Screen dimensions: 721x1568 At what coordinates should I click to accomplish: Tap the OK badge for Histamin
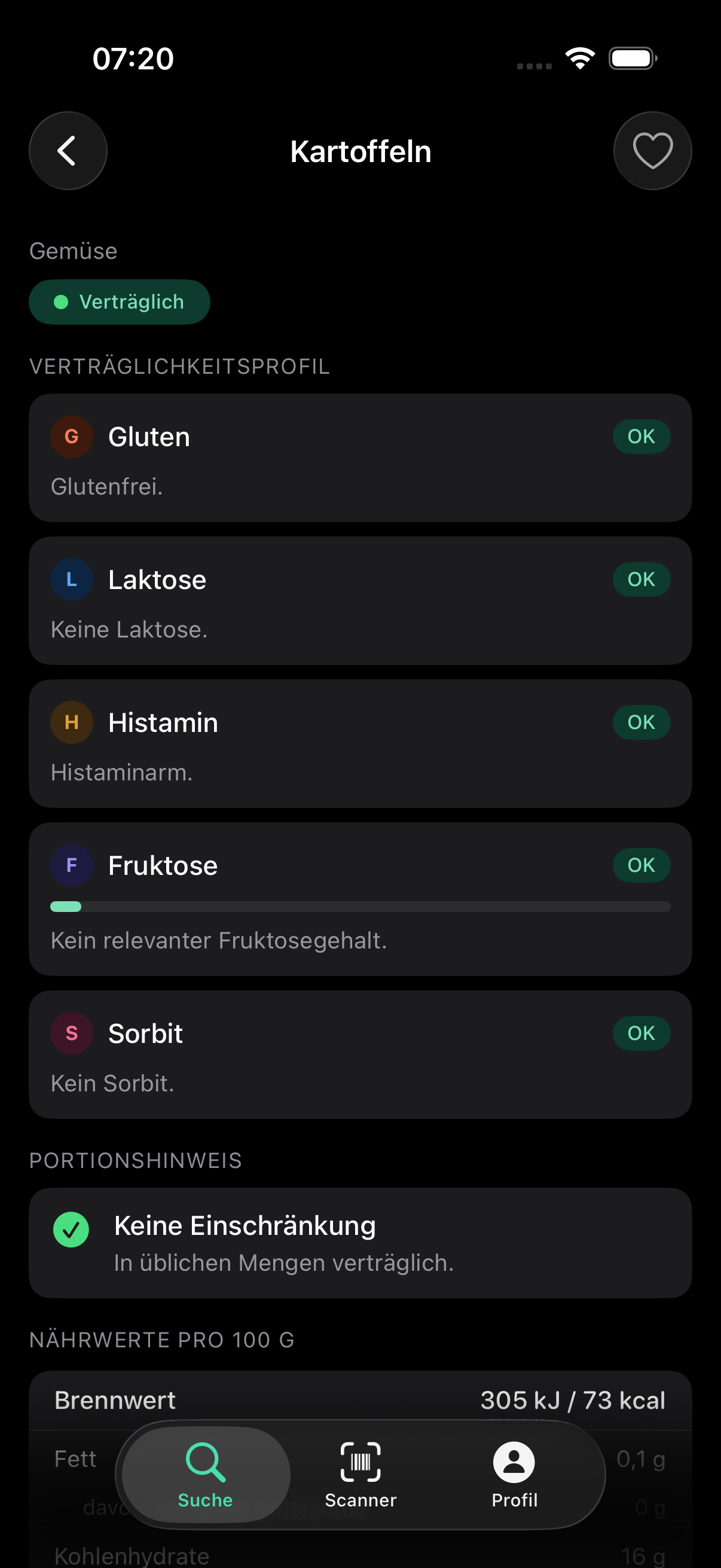[641, 722]
